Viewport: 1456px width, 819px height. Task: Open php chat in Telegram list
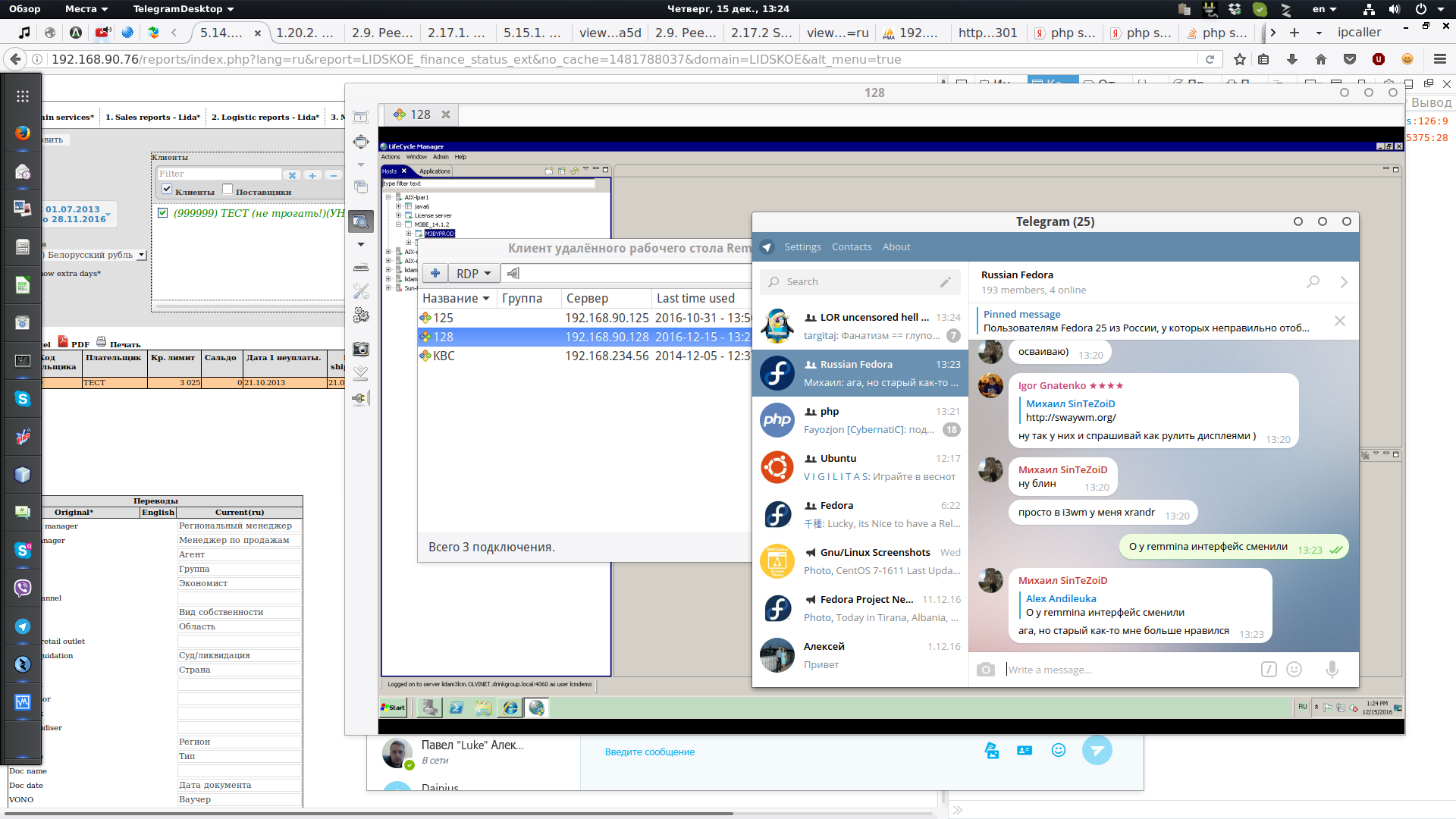pos(860,421)
